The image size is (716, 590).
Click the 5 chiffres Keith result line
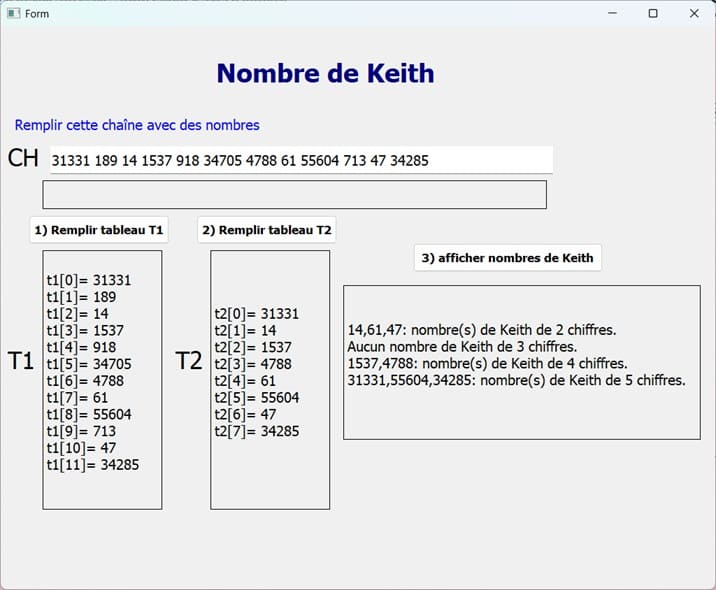(516, 380)
